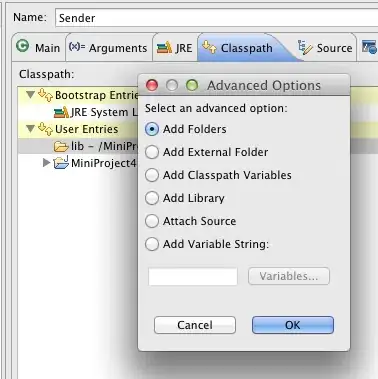Viewport: 378px width, 379px height.
Task: Confirm with the OK button
Action: (x=293, y=325)
